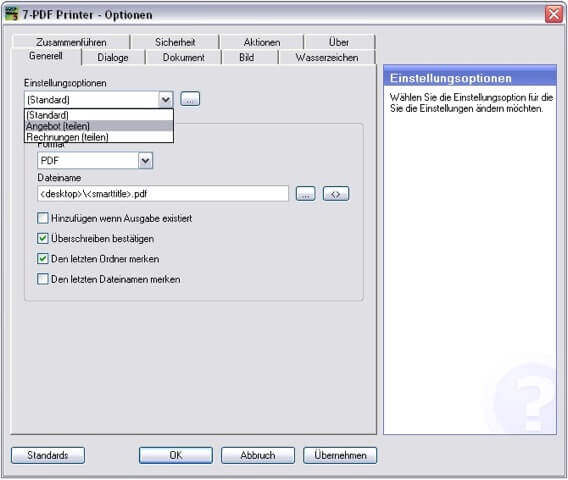Uncheck Den letzten Ordner merken
Image resolution: width=568 pixels, height=480 pixels.
pos(43,259)
